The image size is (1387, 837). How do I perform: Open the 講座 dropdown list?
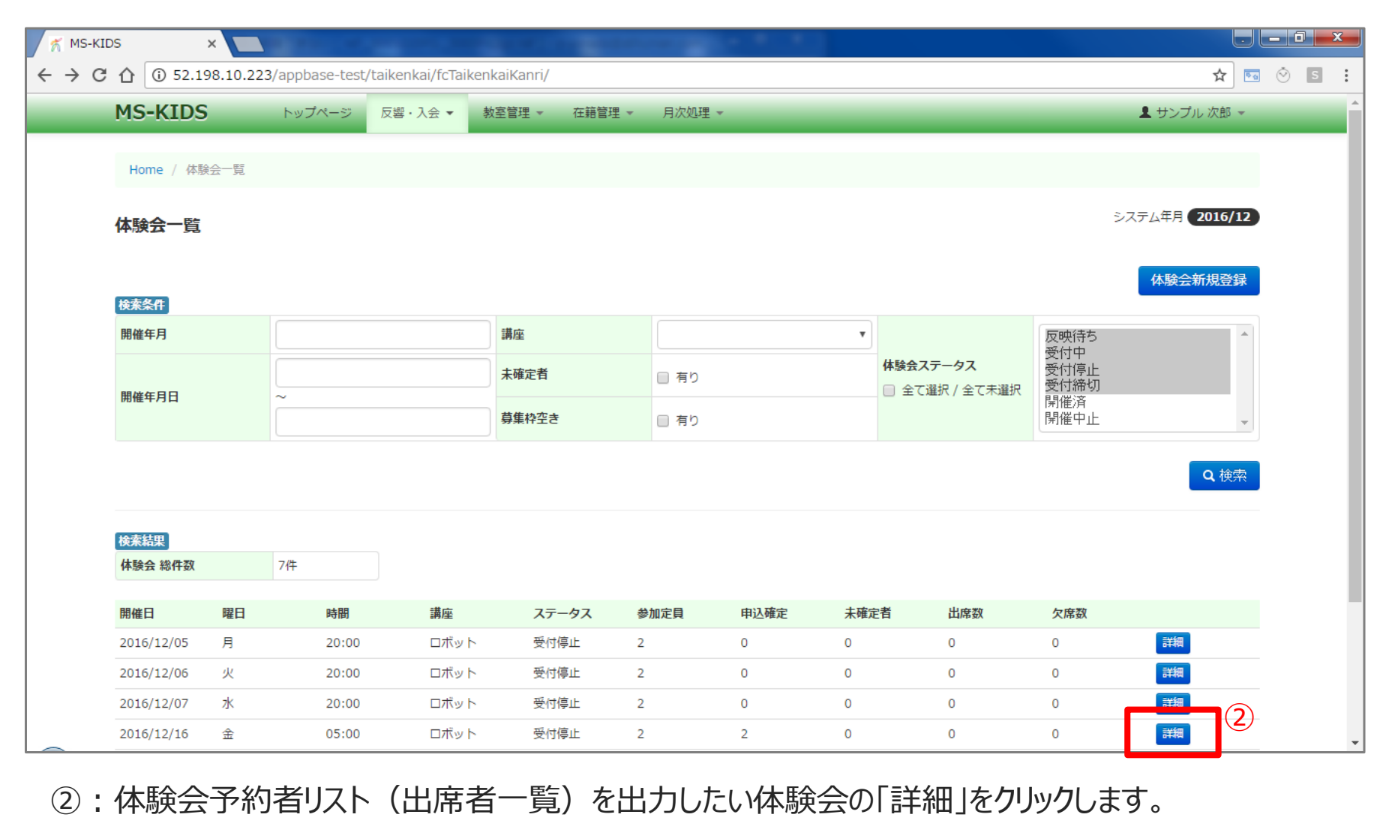764,335
